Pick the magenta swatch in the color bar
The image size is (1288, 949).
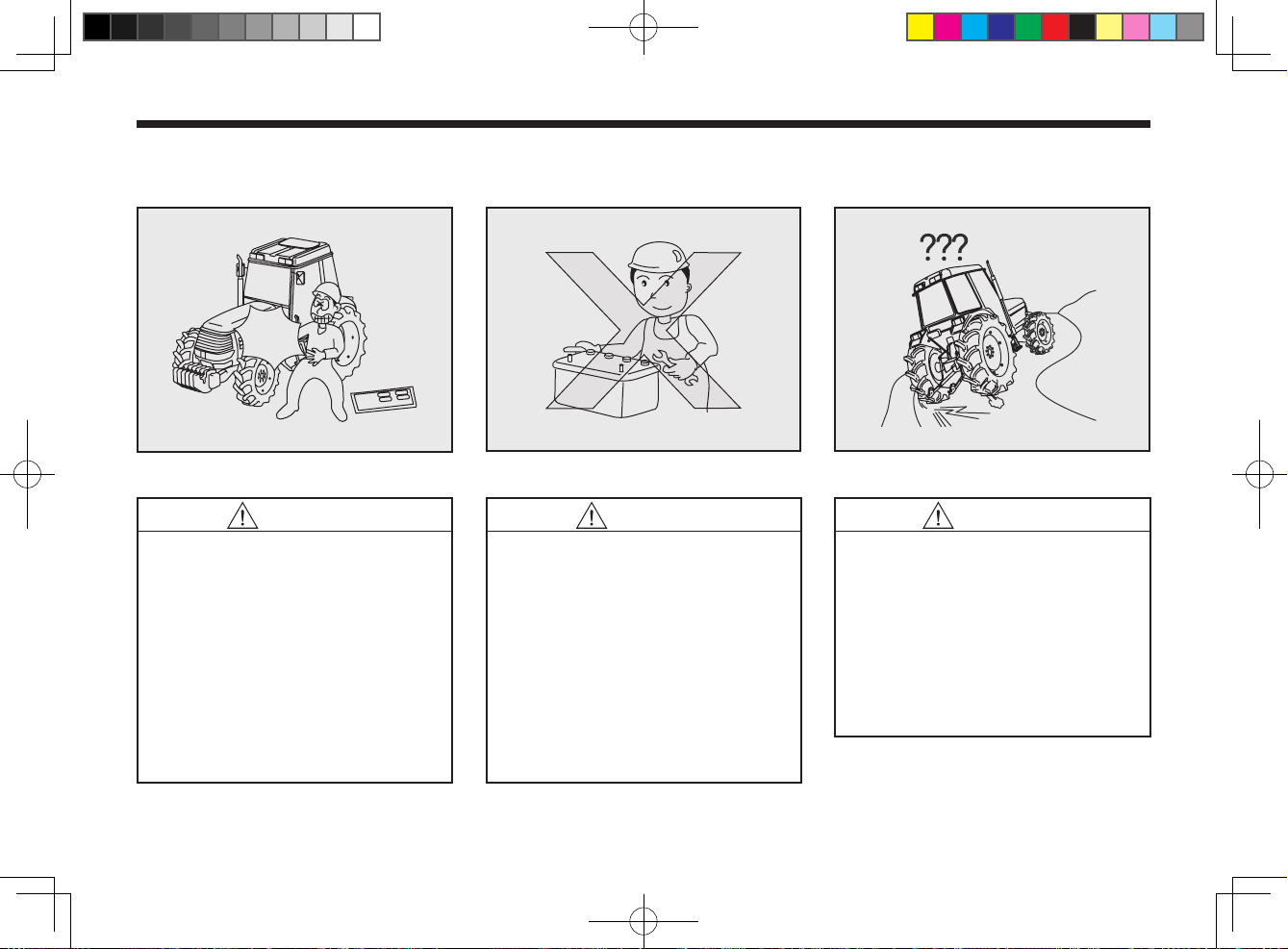947,27
